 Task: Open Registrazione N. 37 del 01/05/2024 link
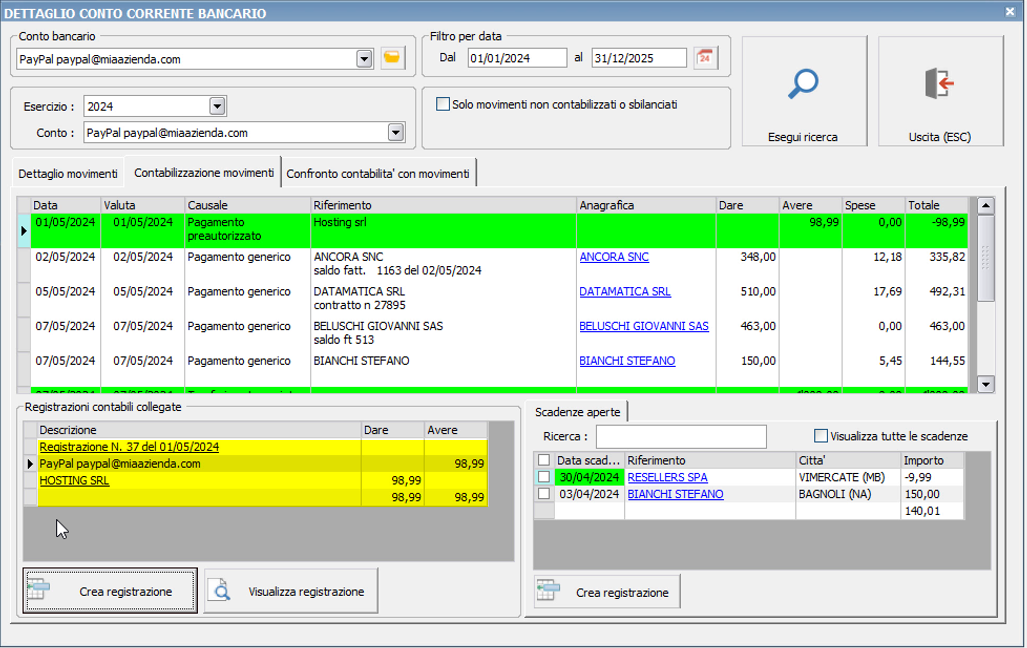tap(129, 447)
